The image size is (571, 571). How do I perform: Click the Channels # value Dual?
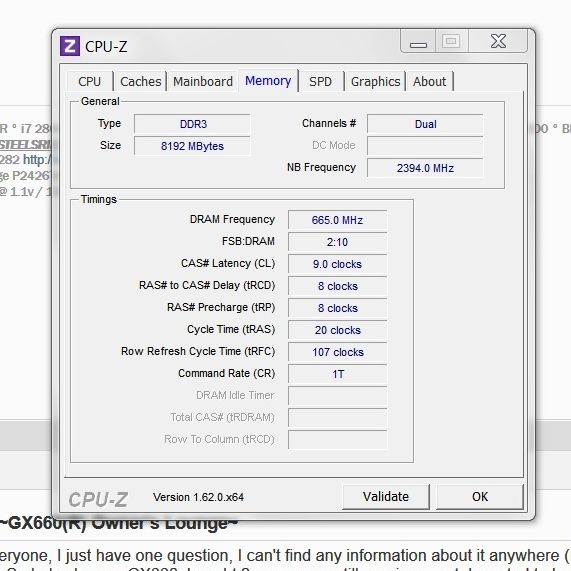coord(425,124)
